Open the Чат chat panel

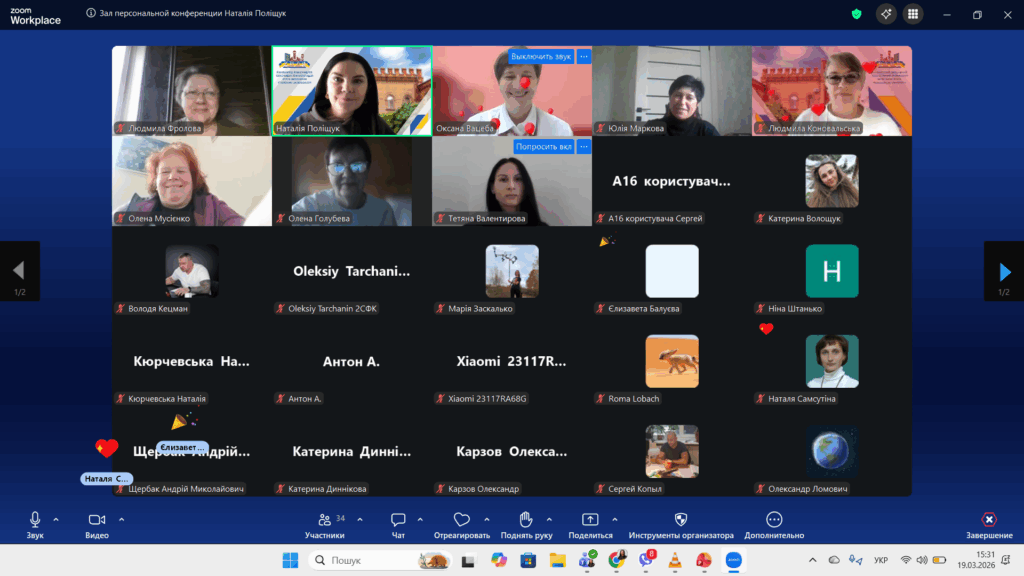pyautogui.click(x=398, y=520)
